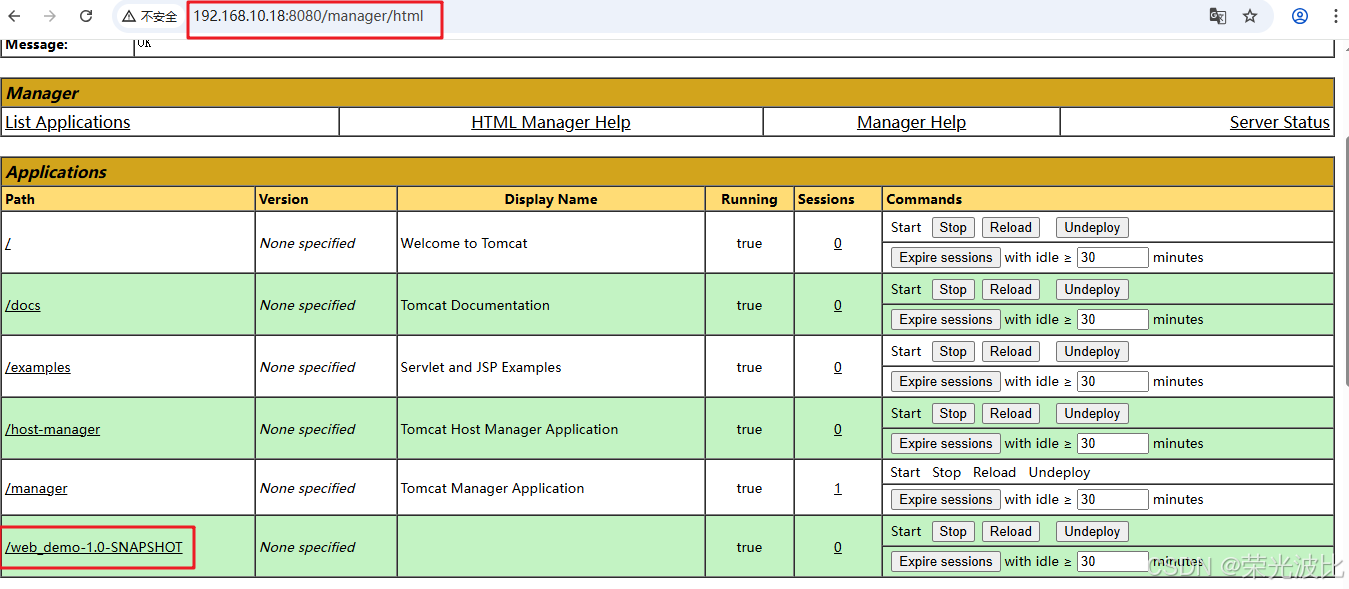Reload the /host-manager application
1349x589 pixels.
point(1011,413)
